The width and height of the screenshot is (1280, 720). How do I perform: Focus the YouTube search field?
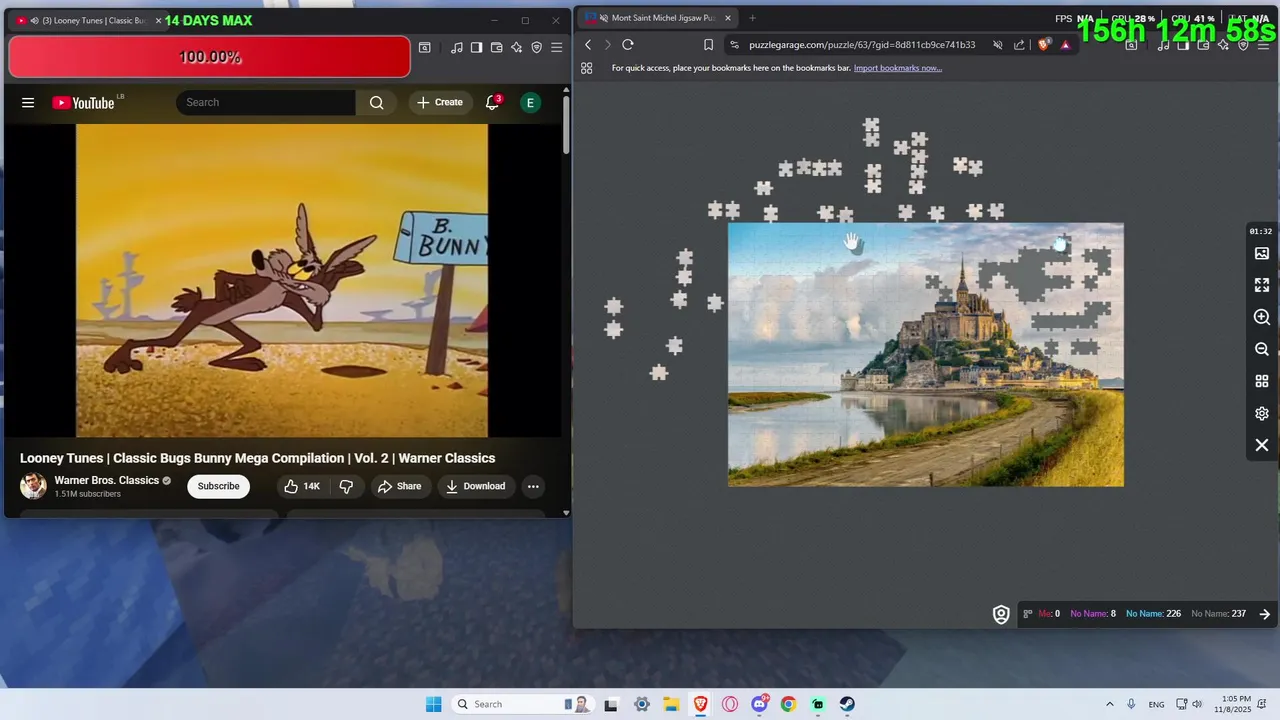(266, 102)
